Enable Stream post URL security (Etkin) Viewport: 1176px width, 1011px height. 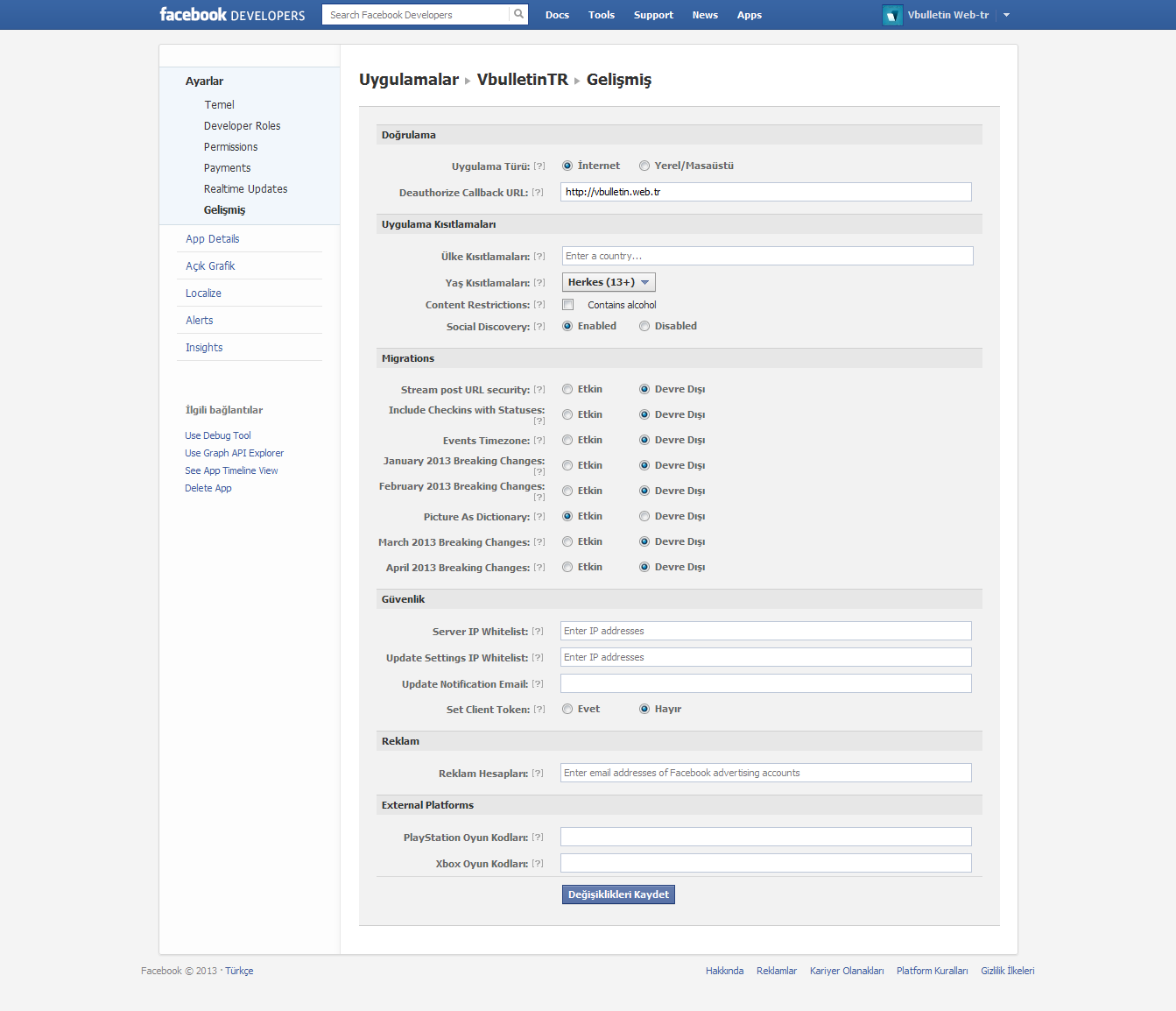pos(567,389)
